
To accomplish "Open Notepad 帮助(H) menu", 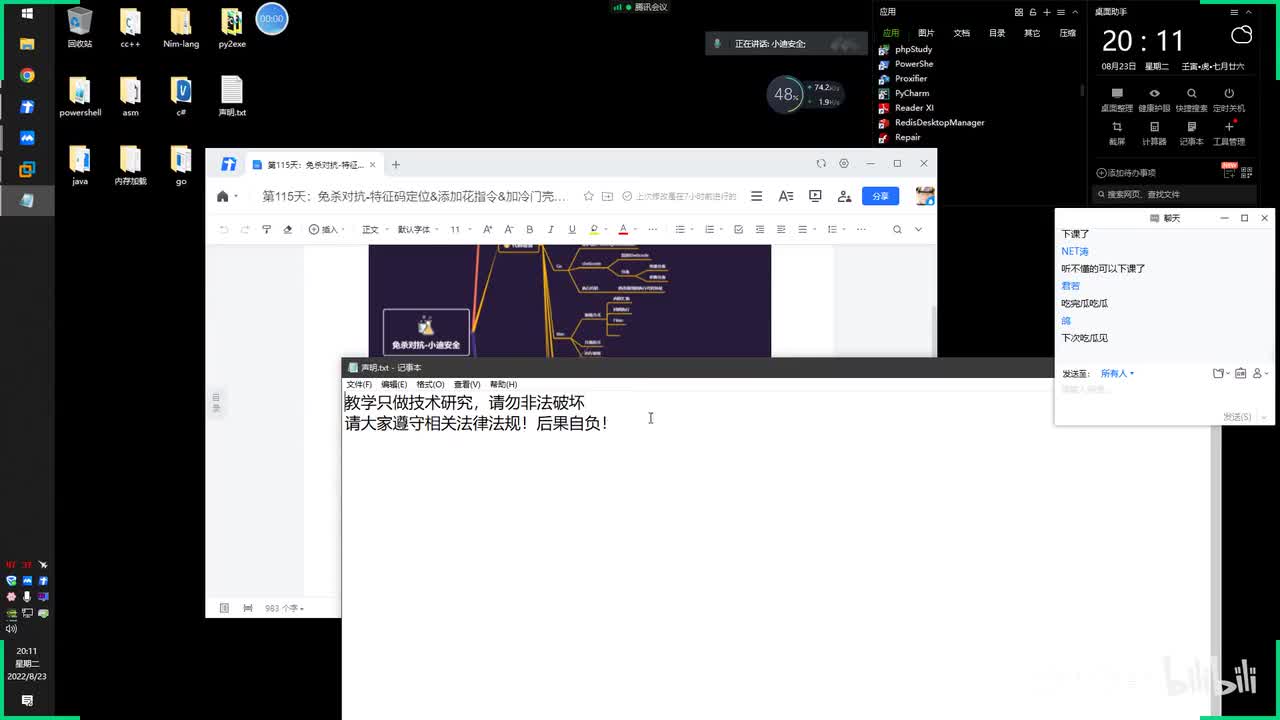I will (503, 384).
